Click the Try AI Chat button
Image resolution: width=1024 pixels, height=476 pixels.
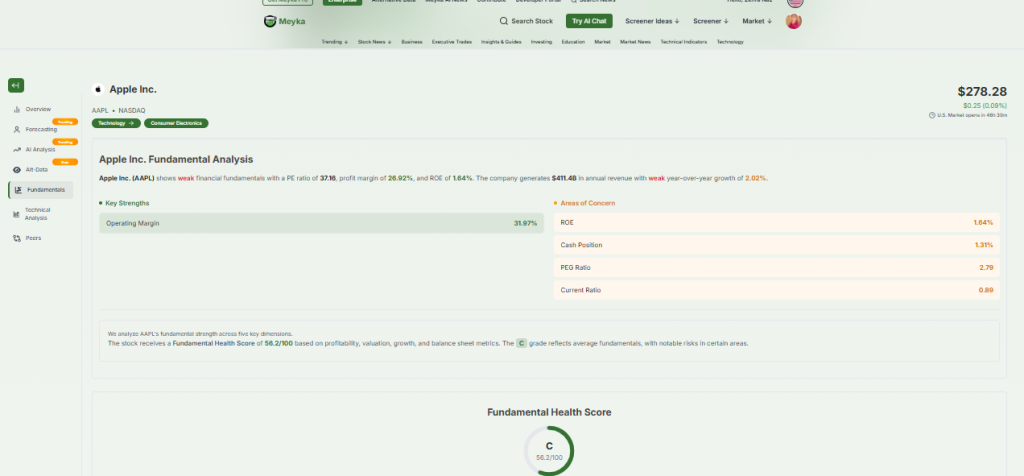[x=589, y=22]
